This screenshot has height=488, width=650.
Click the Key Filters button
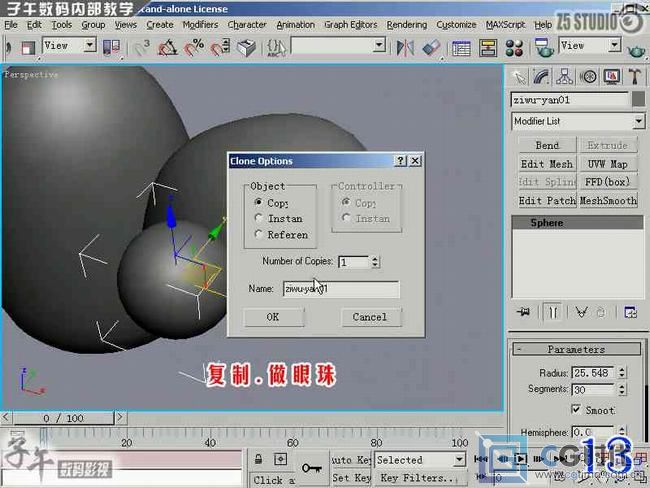tap(420, 478)
